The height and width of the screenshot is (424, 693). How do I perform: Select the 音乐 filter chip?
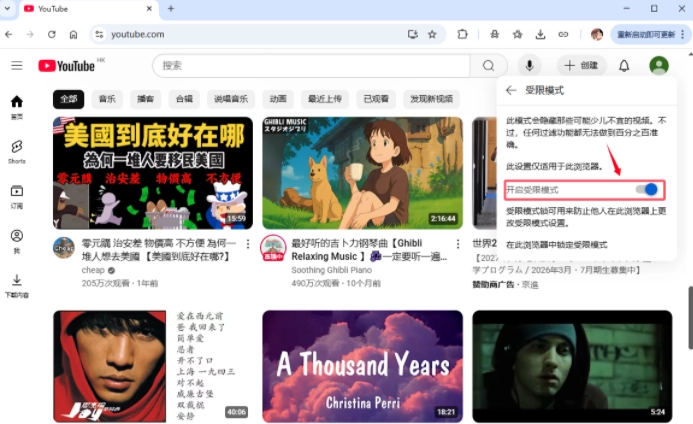(105, 99)
